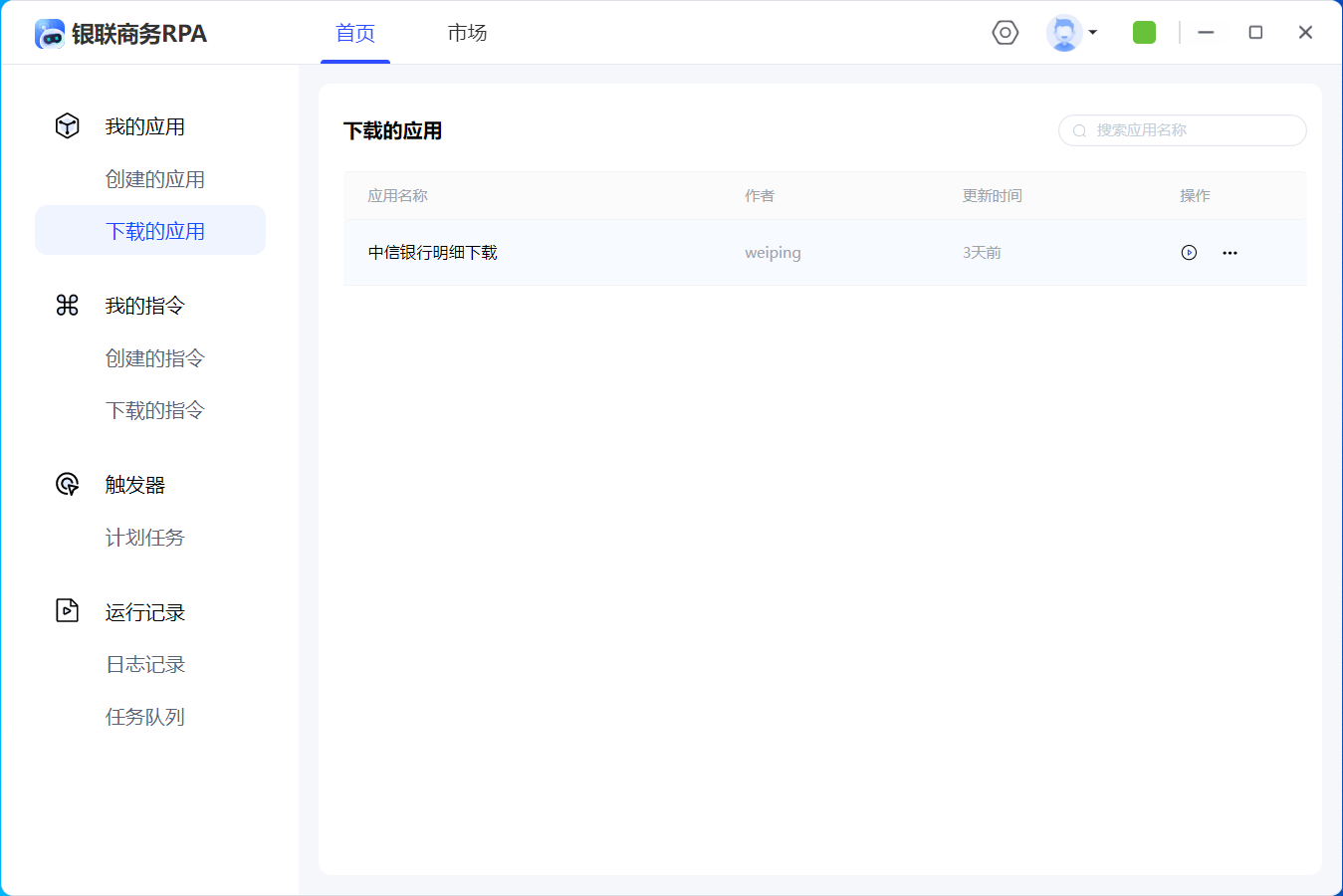Open more options ellipsis for 中信银行明细下载
Screen dimensions: 1343x896
pyautogui.click(x=1230, y=253)
